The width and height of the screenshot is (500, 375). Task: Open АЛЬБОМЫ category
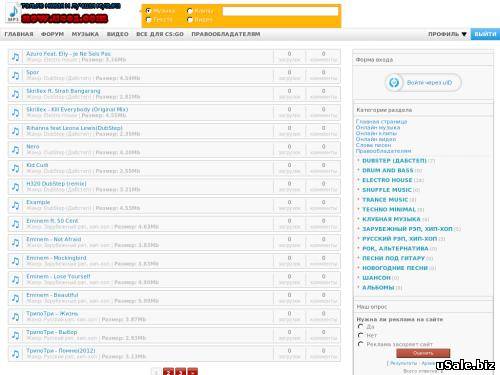(378, 287)
